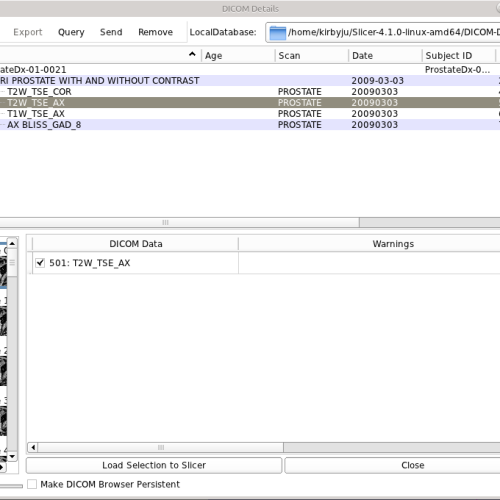Click the ProstateDx-0... Subject ID cell
The width and height of the screenshot is (500, 500).
pos(457,70)
